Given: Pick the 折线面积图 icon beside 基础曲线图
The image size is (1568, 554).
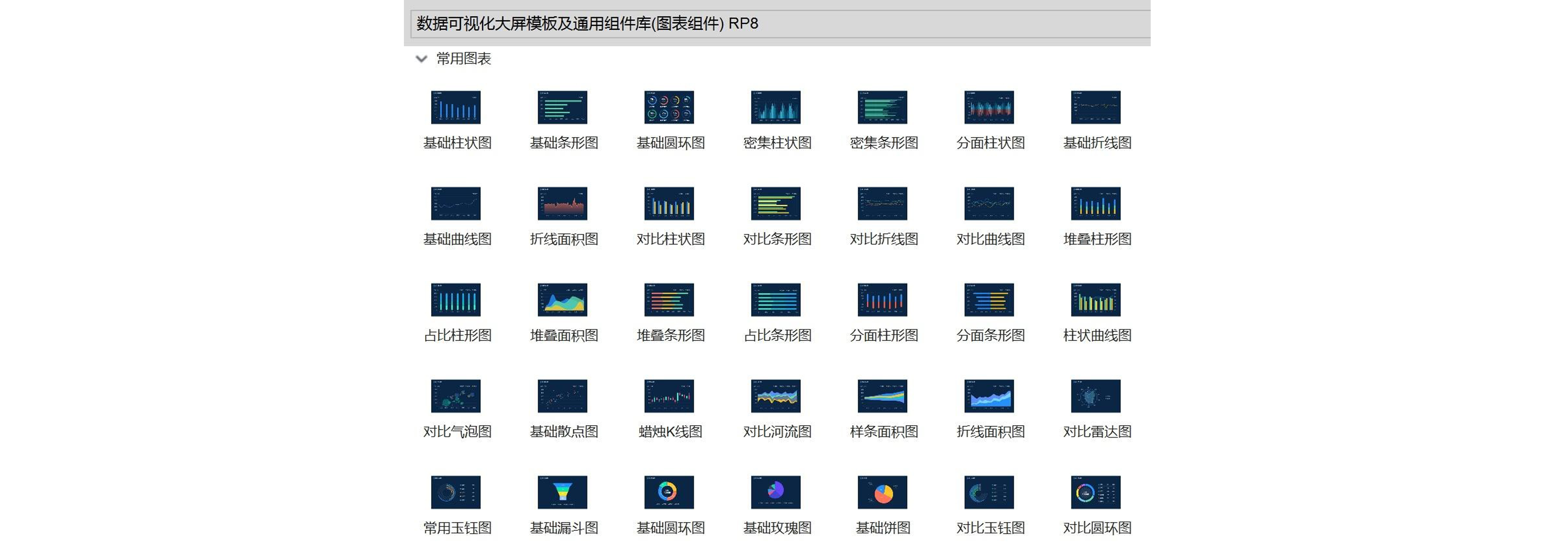Looking at the screenshot, I should coord(562,203).
